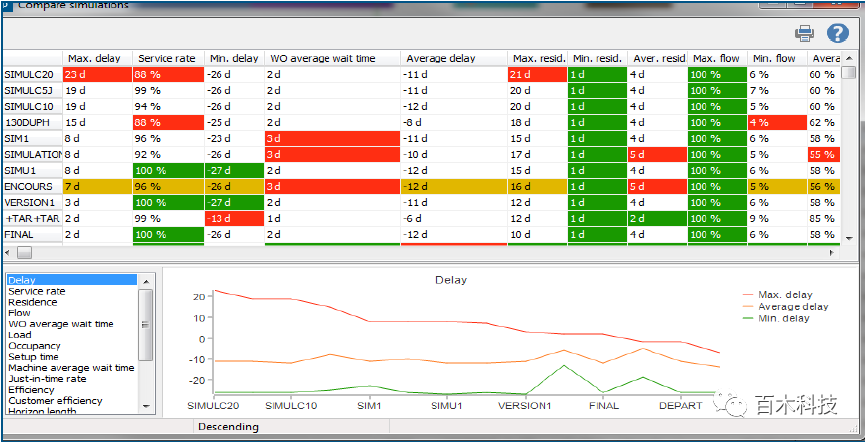Select Residence in the indicator list
The image size is (865, 442).
33,302
